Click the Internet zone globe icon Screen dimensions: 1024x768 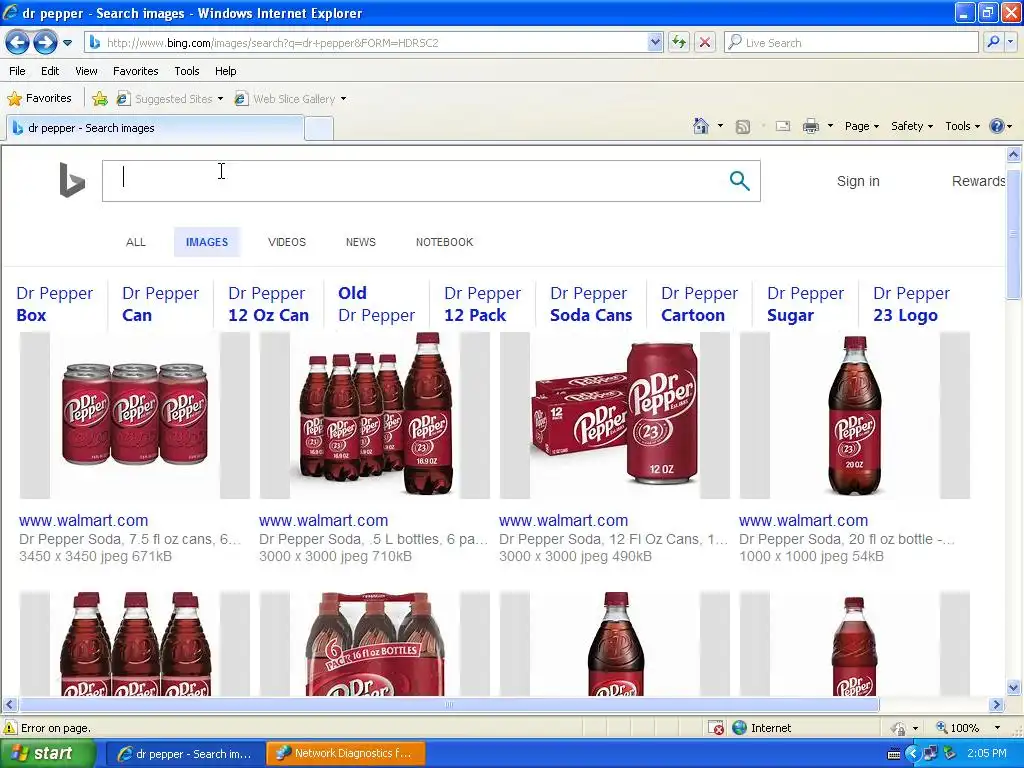click(x=739, y=728)
